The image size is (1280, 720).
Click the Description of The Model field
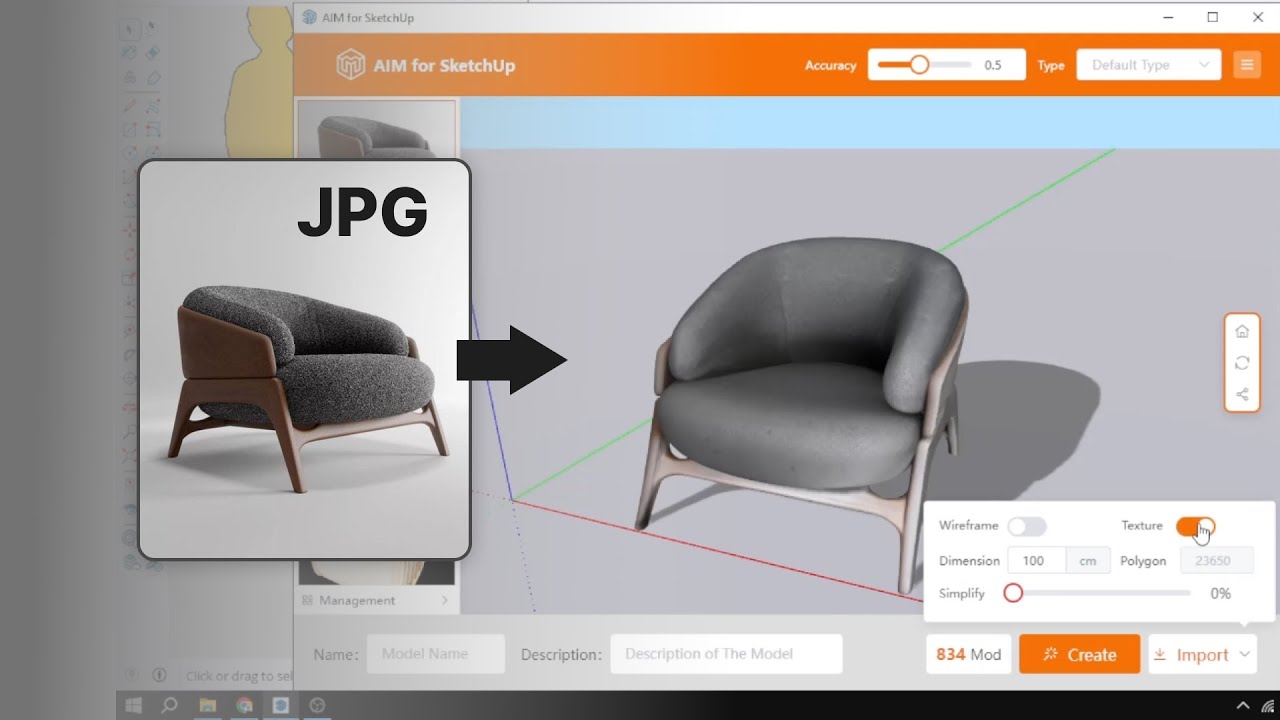click(x=727, y=654)
